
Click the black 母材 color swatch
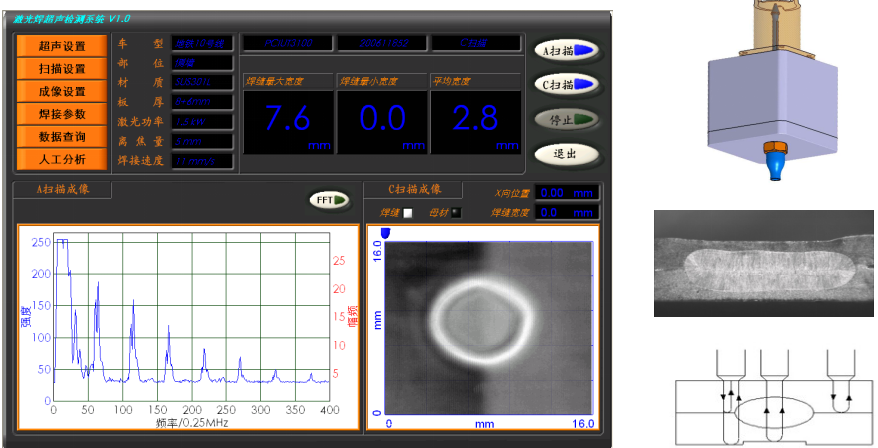pos(457,212)
